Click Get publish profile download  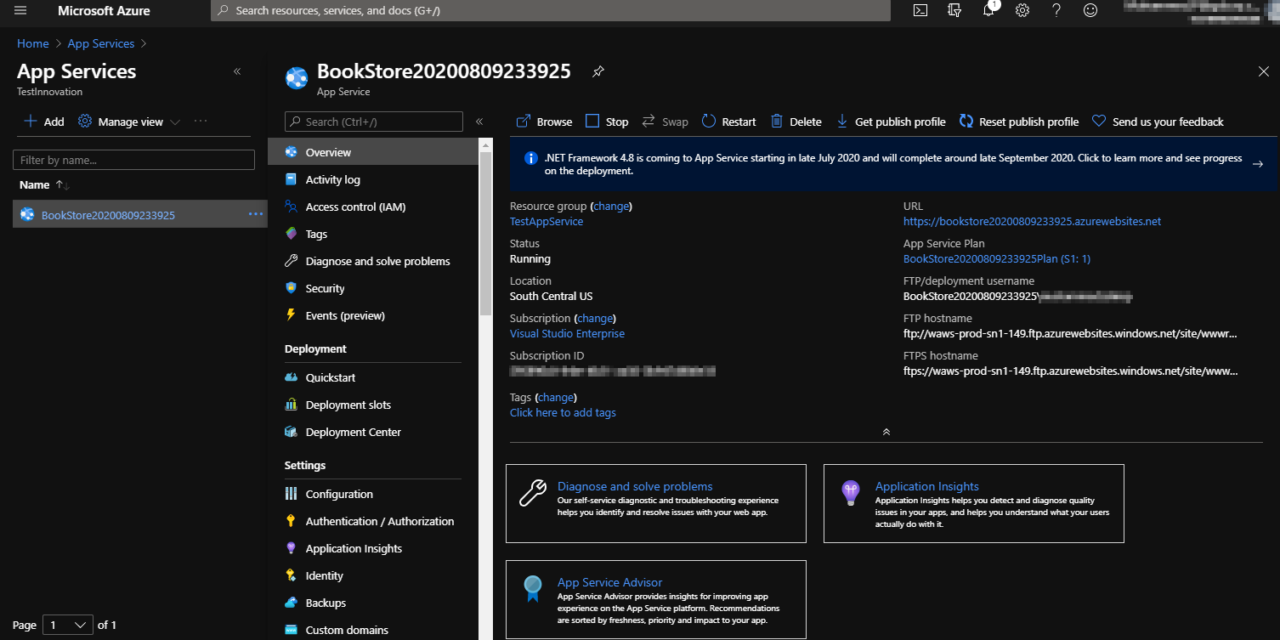tap(890, 122)
